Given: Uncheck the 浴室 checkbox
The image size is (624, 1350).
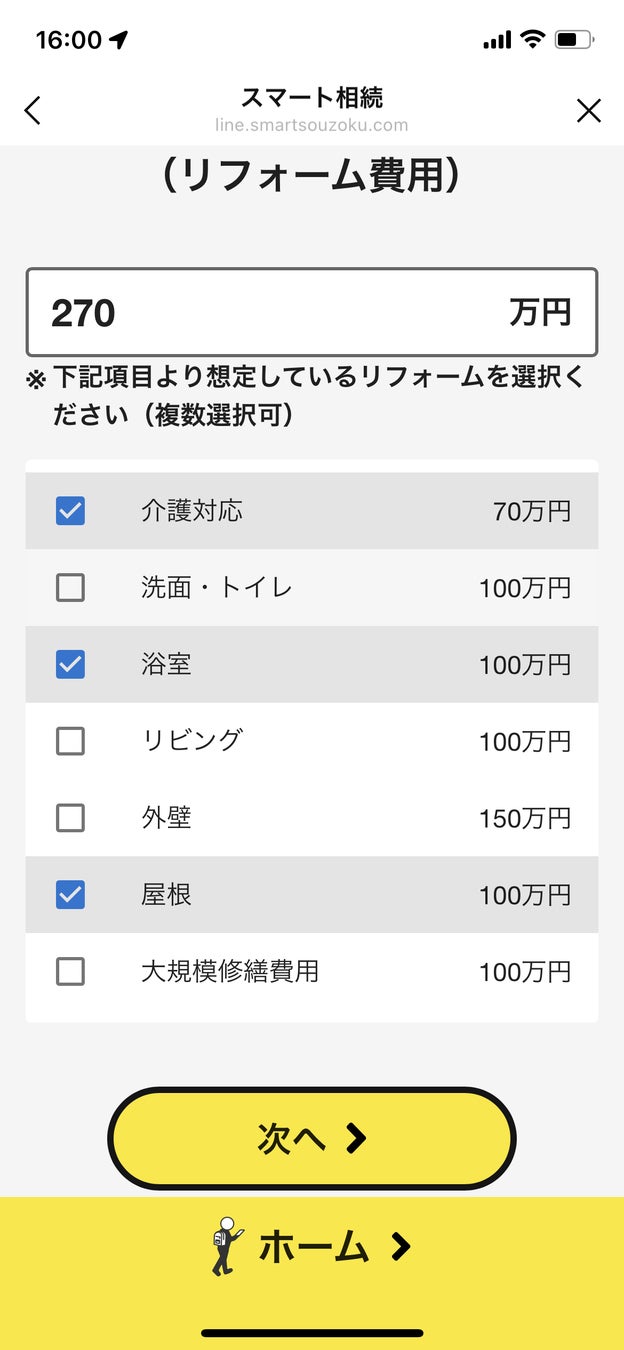Looking at the screenshot, I should pyautogui.click(x=70, y=664).
